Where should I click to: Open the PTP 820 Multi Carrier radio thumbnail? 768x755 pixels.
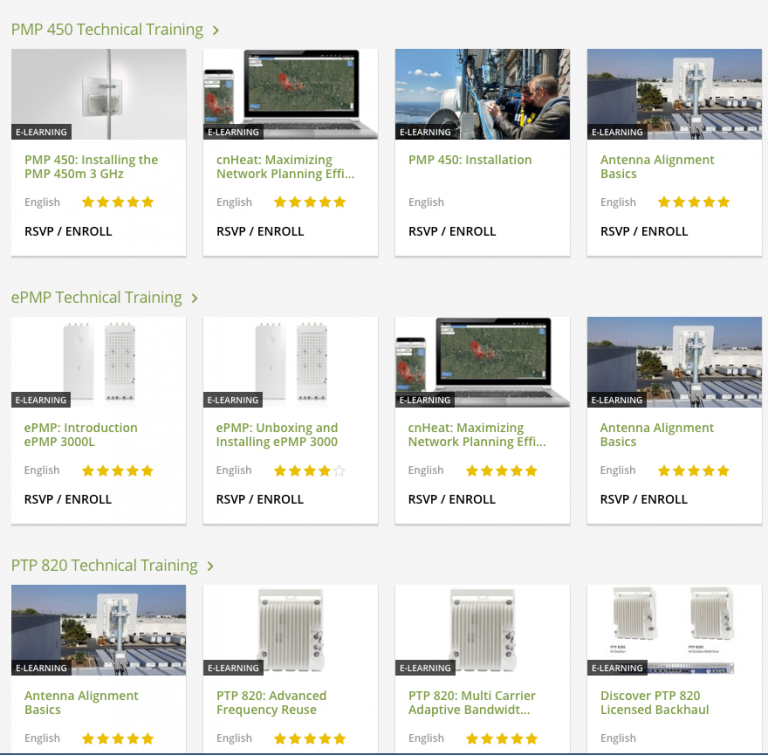(x=482, y=630)
